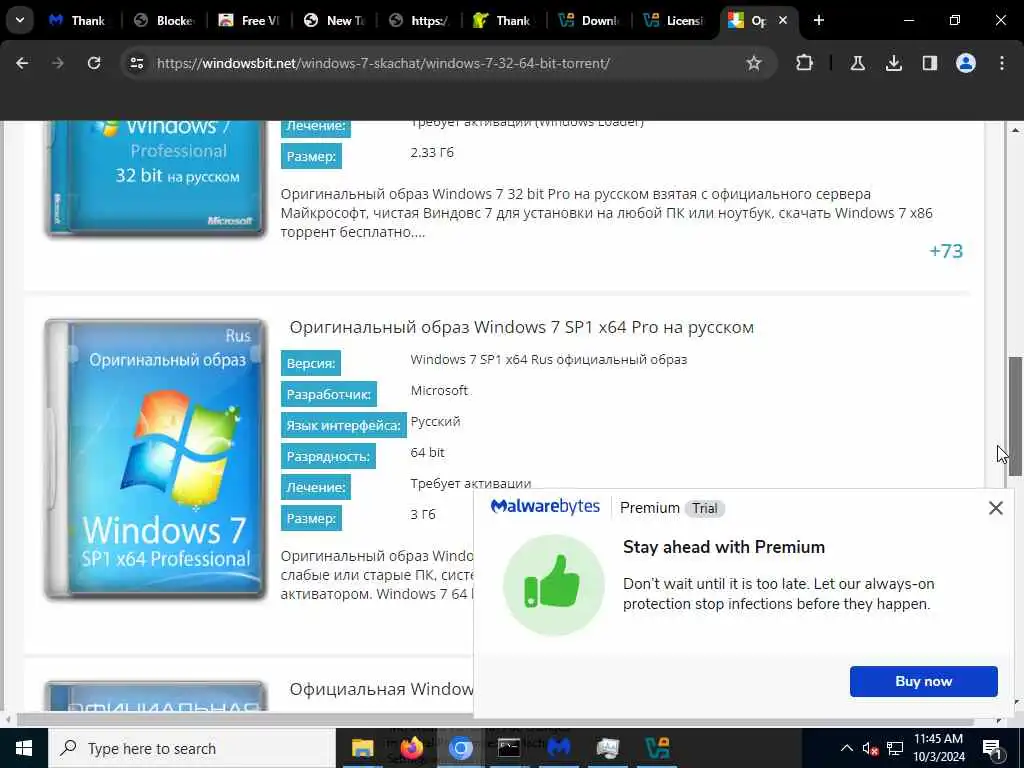Reload the current page

click(x=94, y=63)
